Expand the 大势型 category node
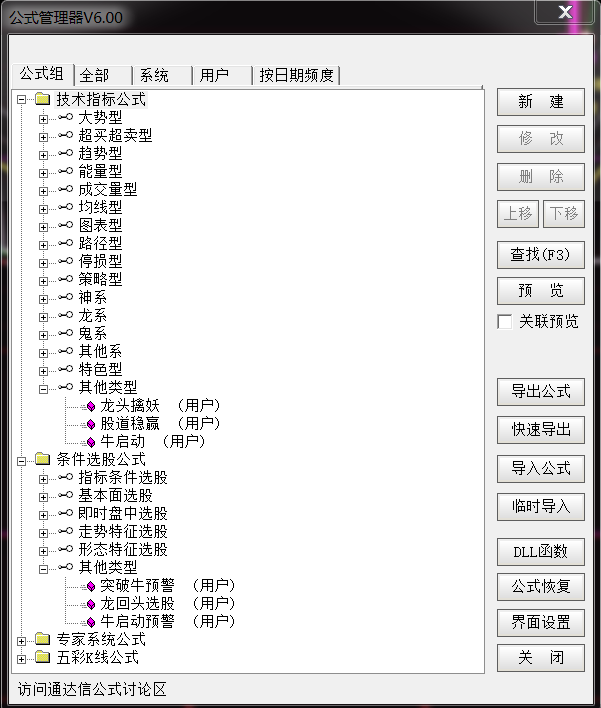This screenshot has width=601, height=708. click(x=43, y=118)
